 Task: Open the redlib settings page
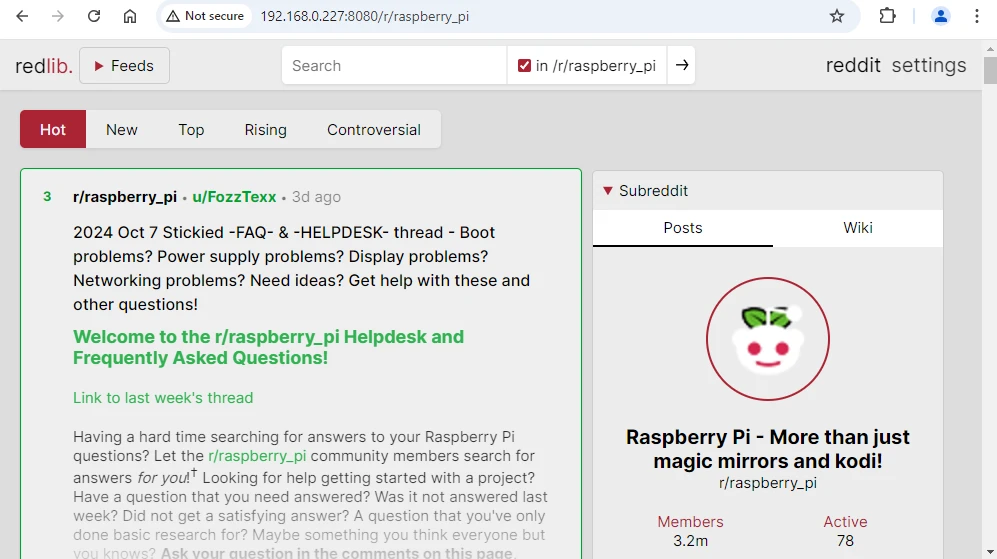pos(928,66)
